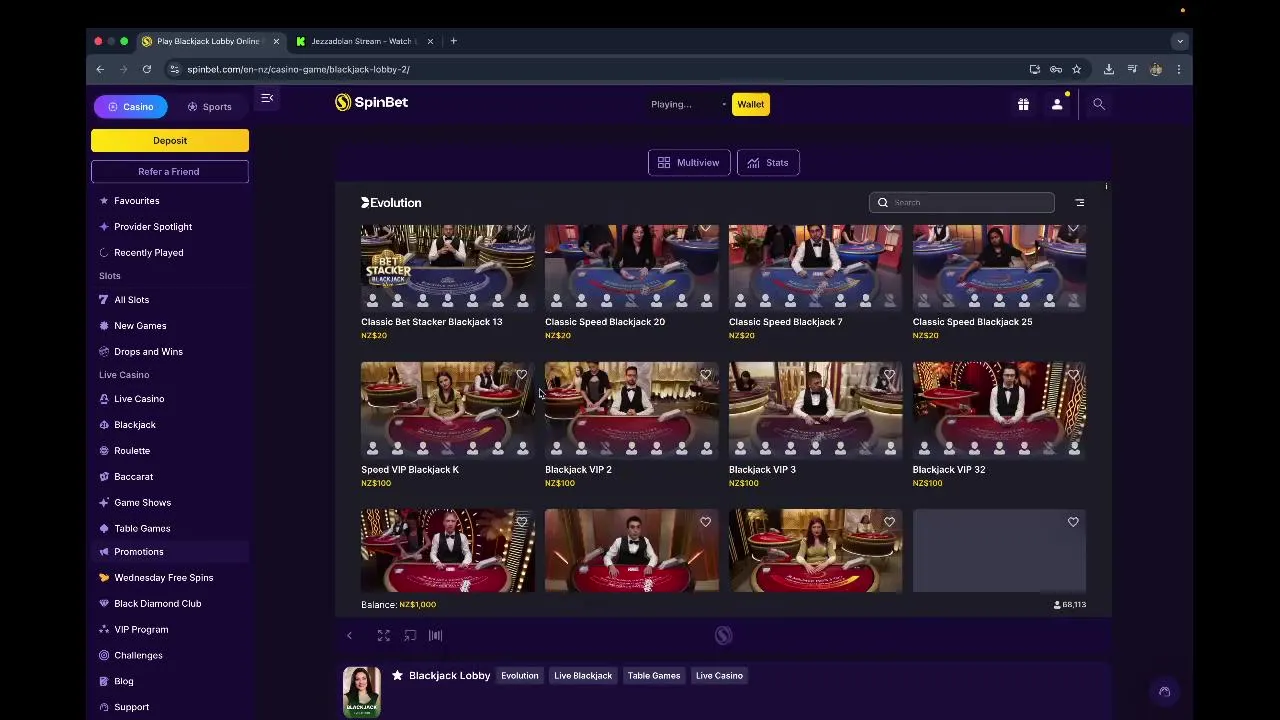The height and width of the screenshot is (720, 1280).
Task: Open Wednesday Free Spins promotion
Action: pos(163,578)
